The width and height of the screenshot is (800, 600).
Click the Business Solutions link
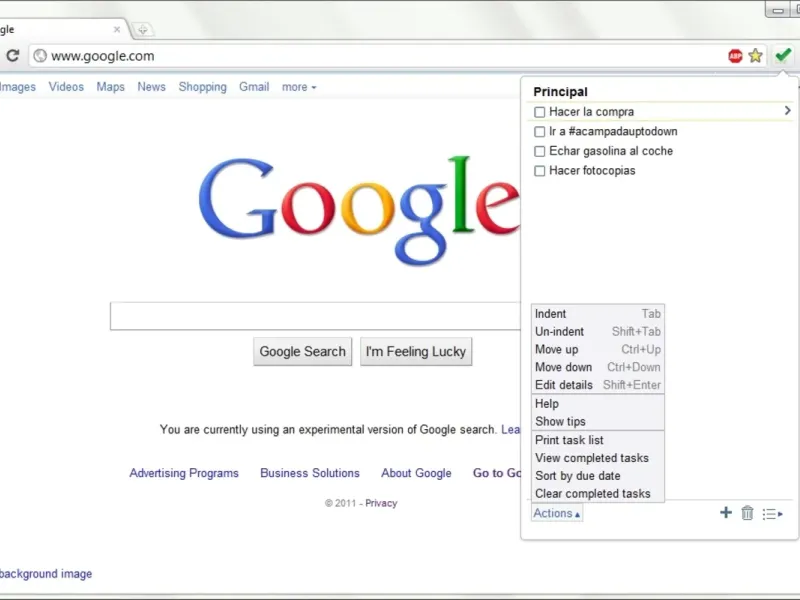pyautogui.click(x=310, y=473)
